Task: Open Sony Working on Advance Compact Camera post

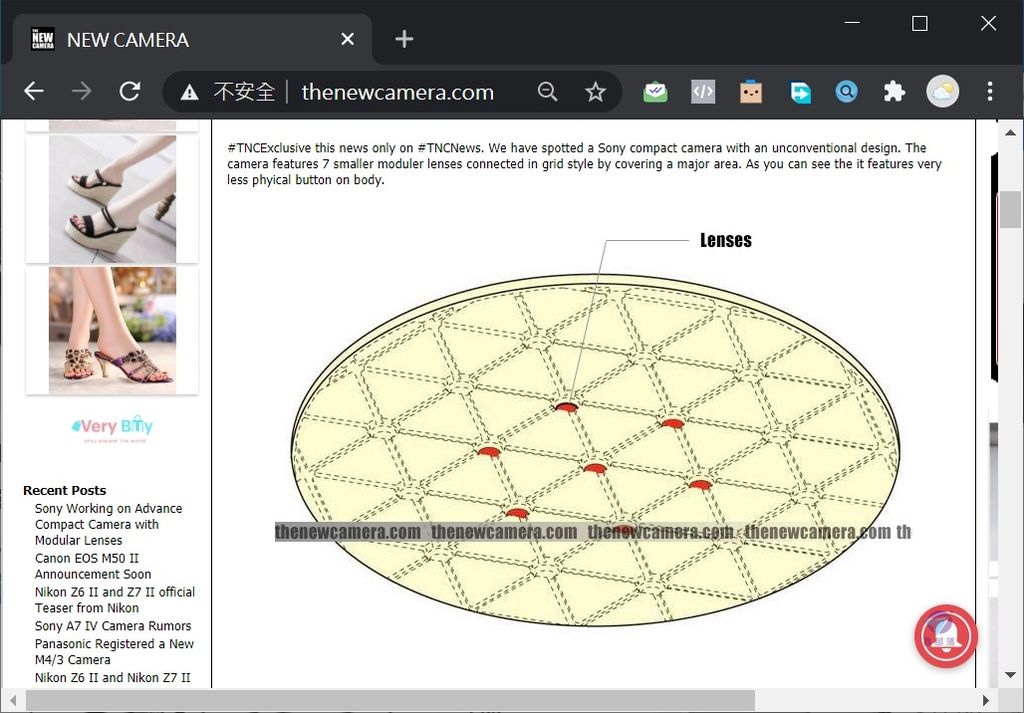Action: [108, 524]
